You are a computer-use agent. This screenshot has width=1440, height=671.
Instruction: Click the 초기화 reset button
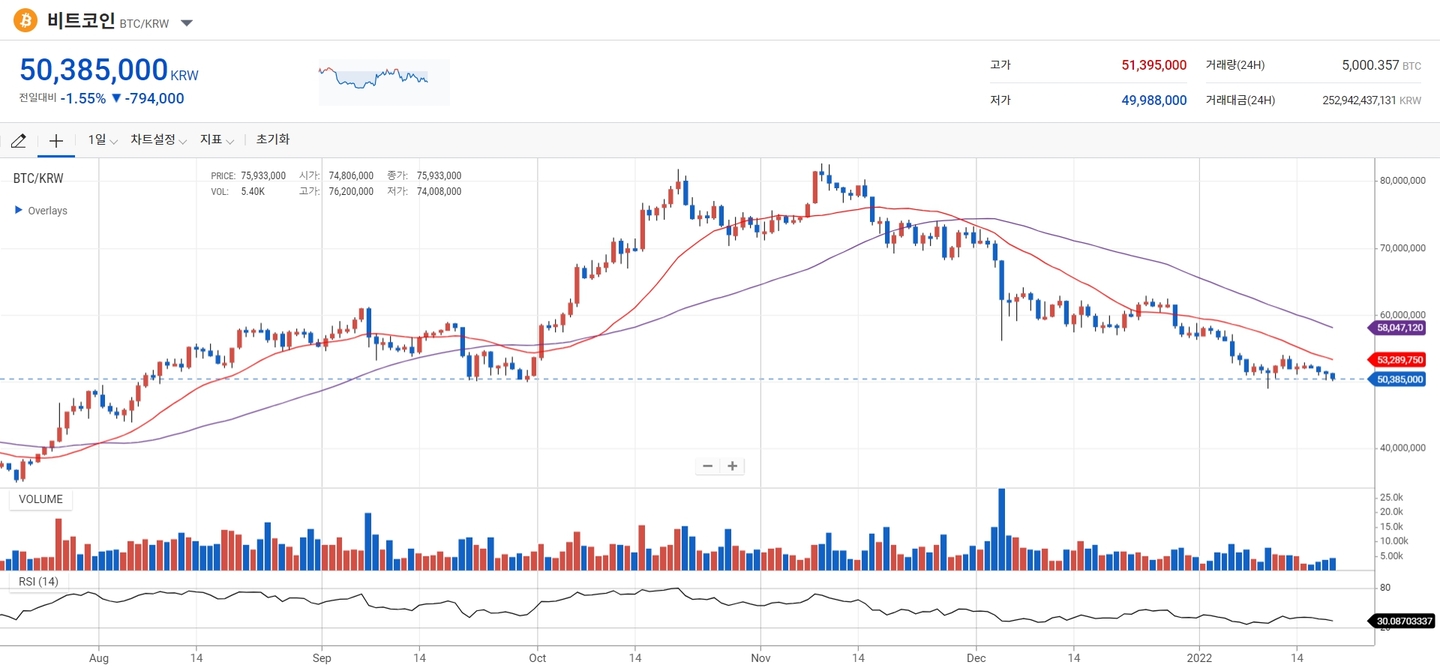tap(273, 140)
